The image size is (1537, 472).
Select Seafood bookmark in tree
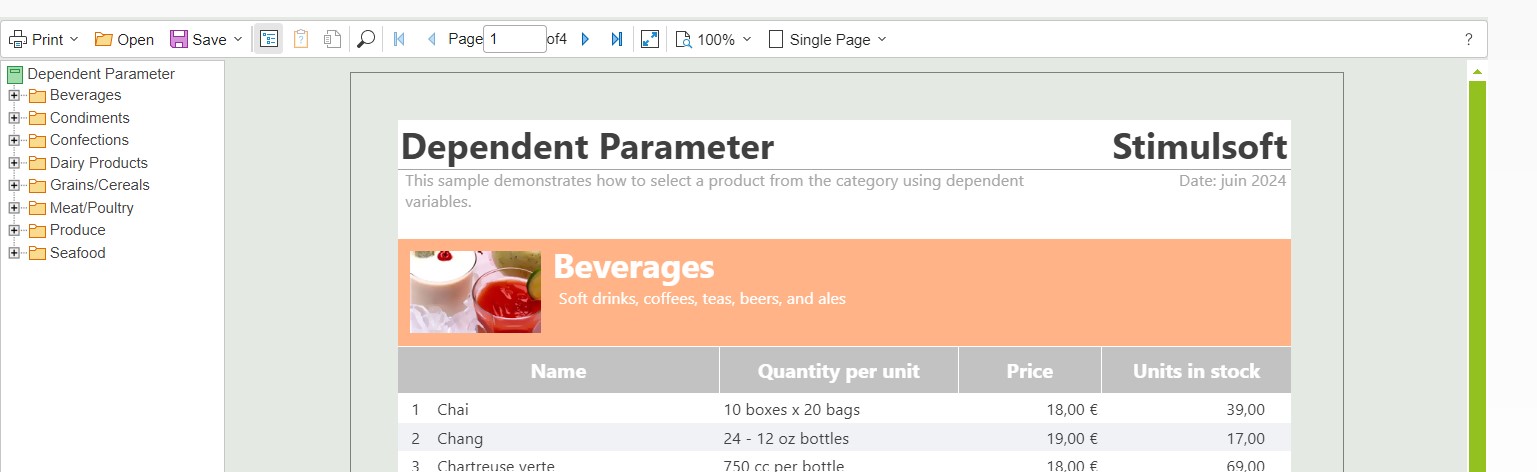pos(77,253)
